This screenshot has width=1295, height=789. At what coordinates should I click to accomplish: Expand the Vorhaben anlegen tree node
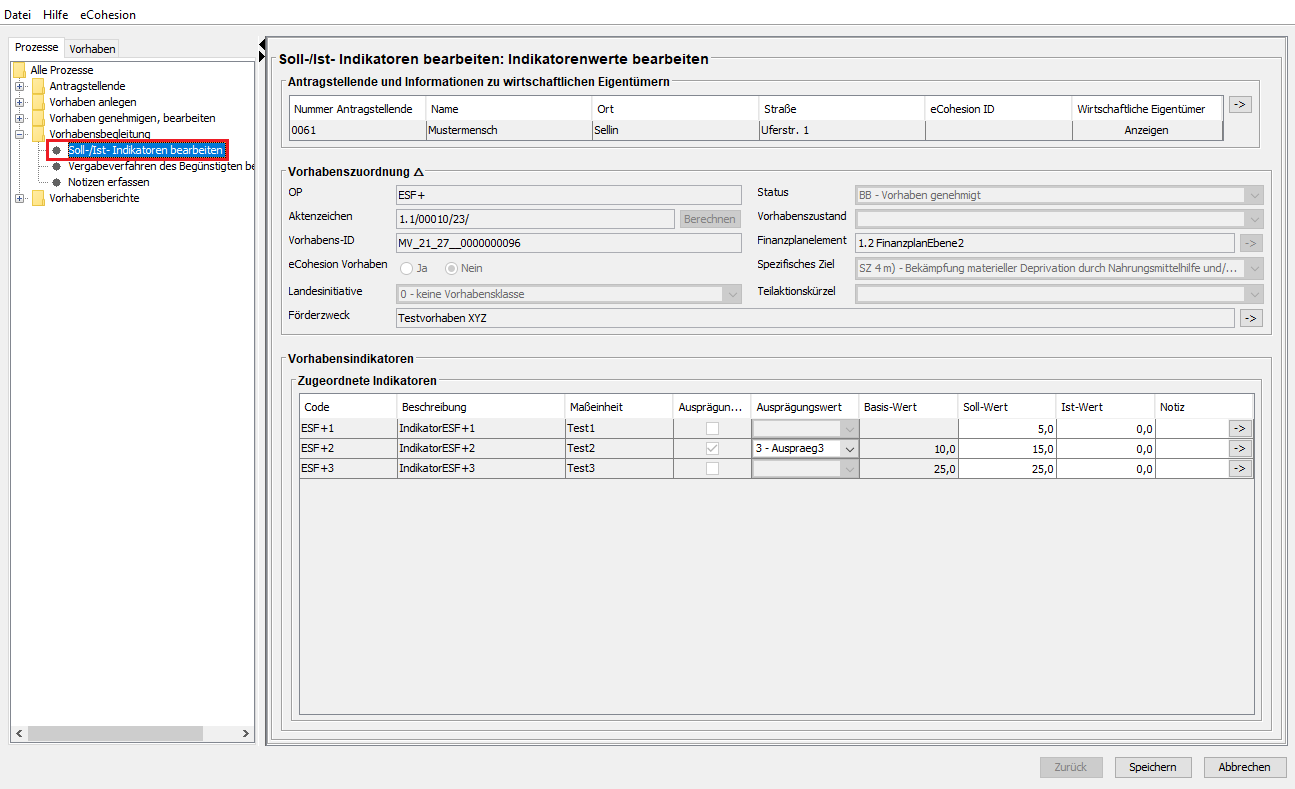19,102
